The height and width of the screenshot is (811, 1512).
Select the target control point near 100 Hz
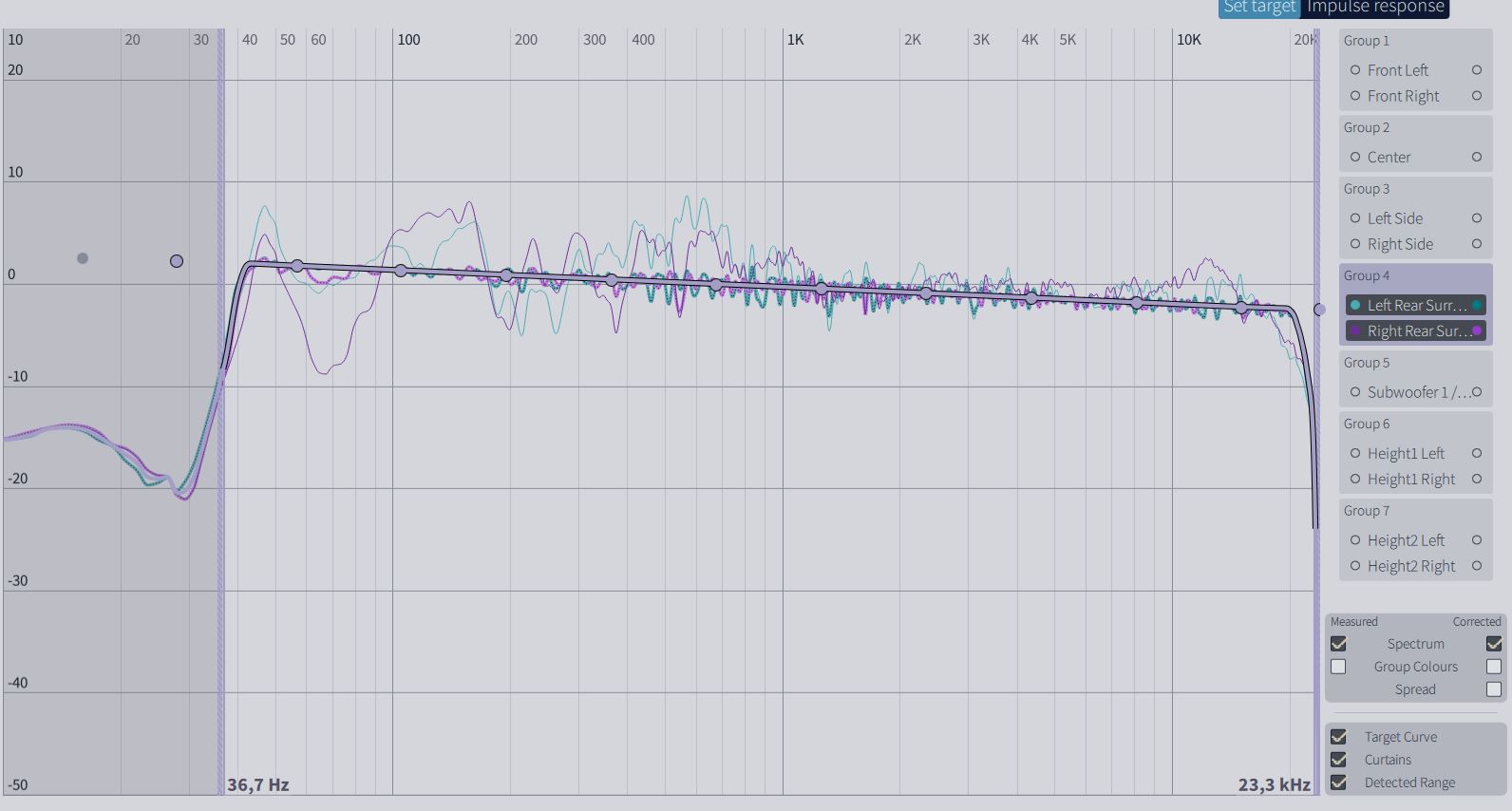[402, 271]
